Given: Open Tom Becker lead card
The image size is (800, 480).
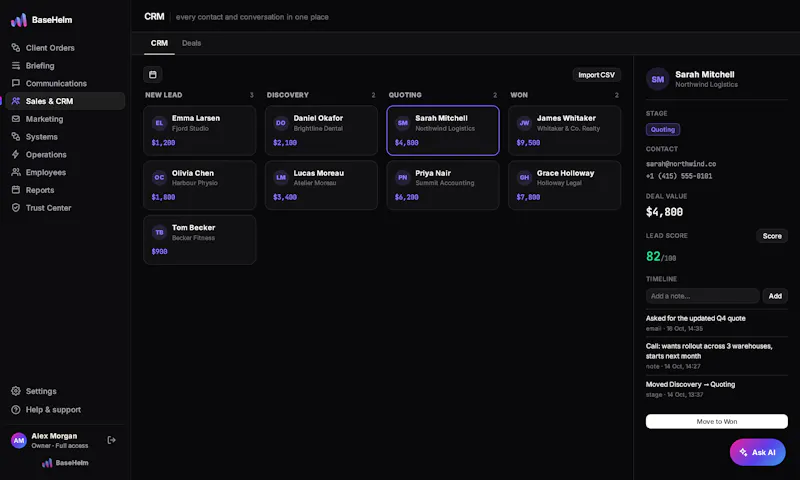Looking at the screenshot, I should (199, 240).
